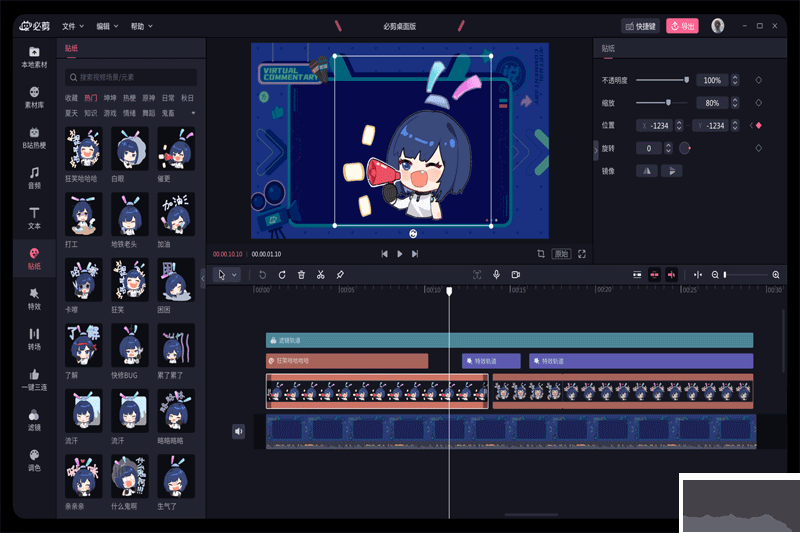Mirror the sticker vertically

click(671, 171)
